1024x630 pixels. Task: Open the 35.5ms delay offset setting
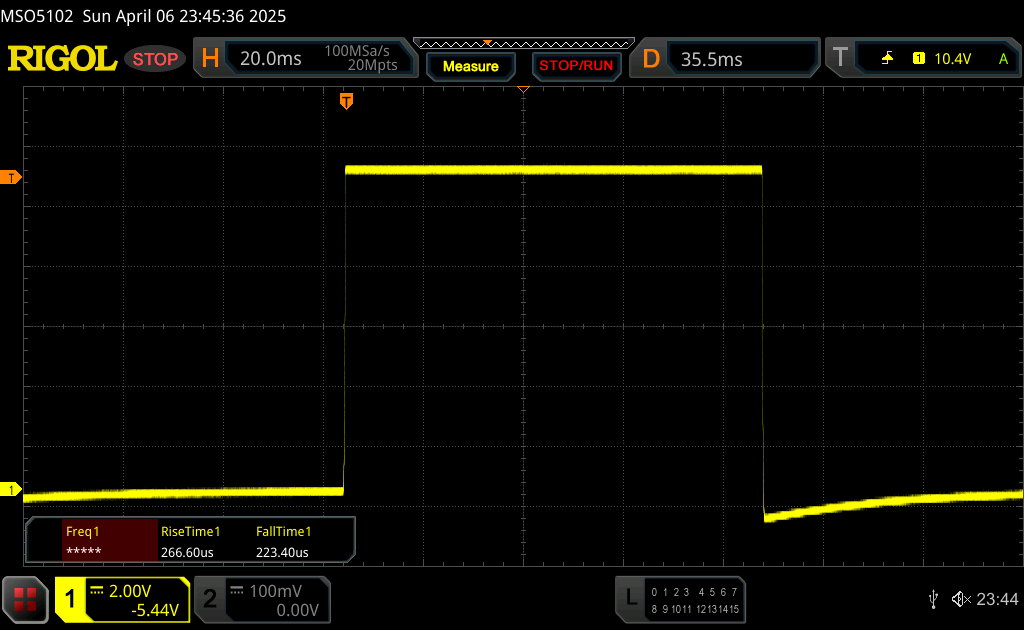point(712,59)
